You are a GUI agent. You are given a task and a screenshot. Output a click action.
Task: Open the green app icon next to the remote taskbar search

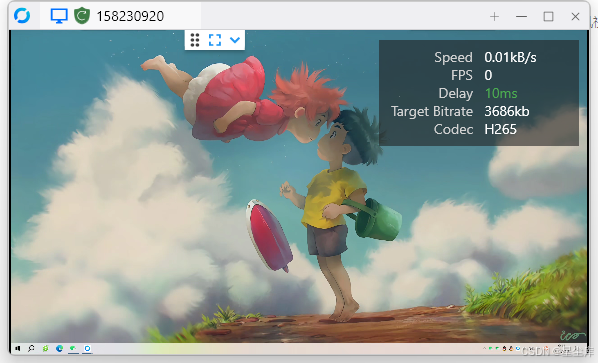coord(45,349)
